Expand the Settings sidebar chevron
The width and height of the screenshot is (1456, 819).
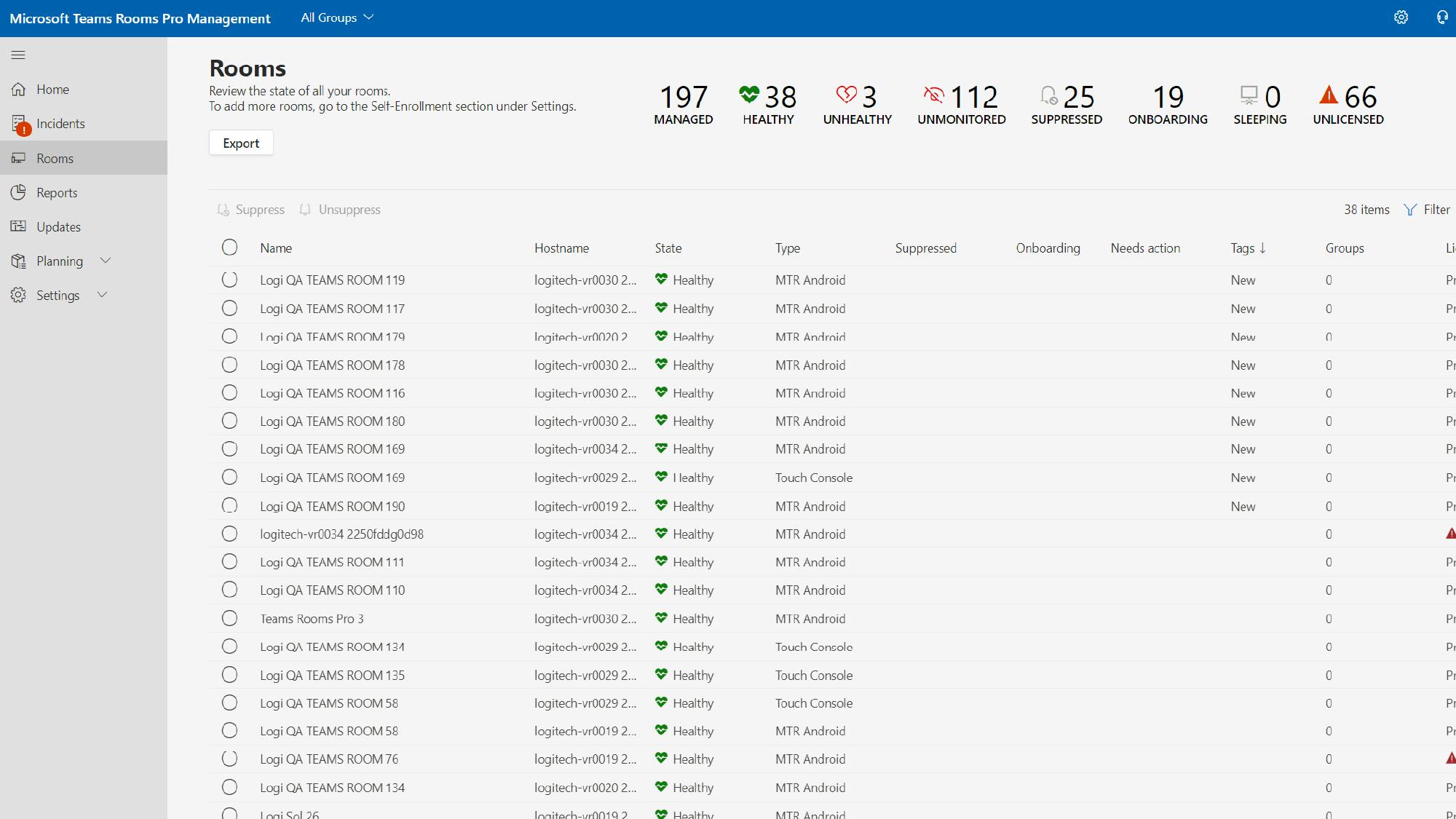[x=103, y=295]
